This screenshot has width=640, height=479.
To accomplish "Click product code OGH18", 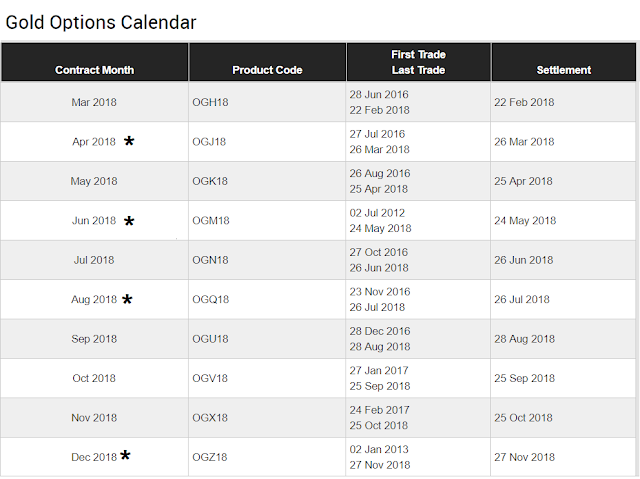I will click(209, 102).
